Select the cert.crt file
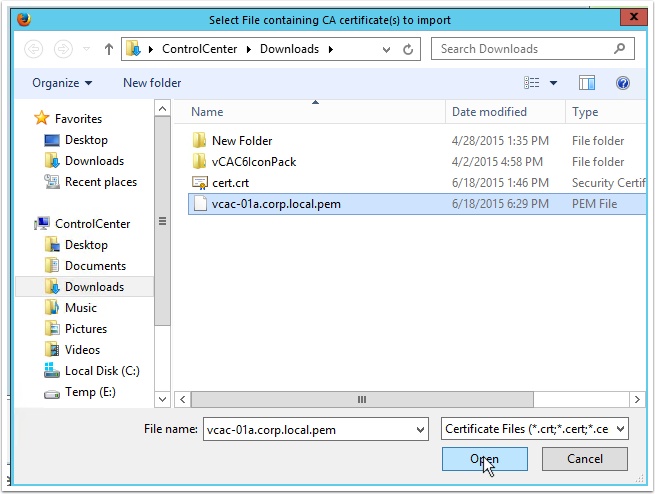Viewport: 655px width, 494px height. pos(230,183)
